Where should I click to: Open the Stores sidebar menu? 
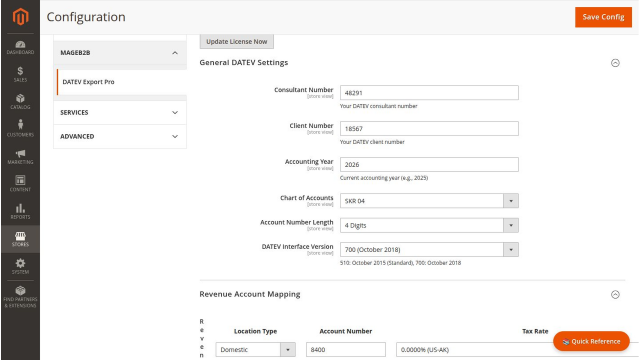(20, 239)
